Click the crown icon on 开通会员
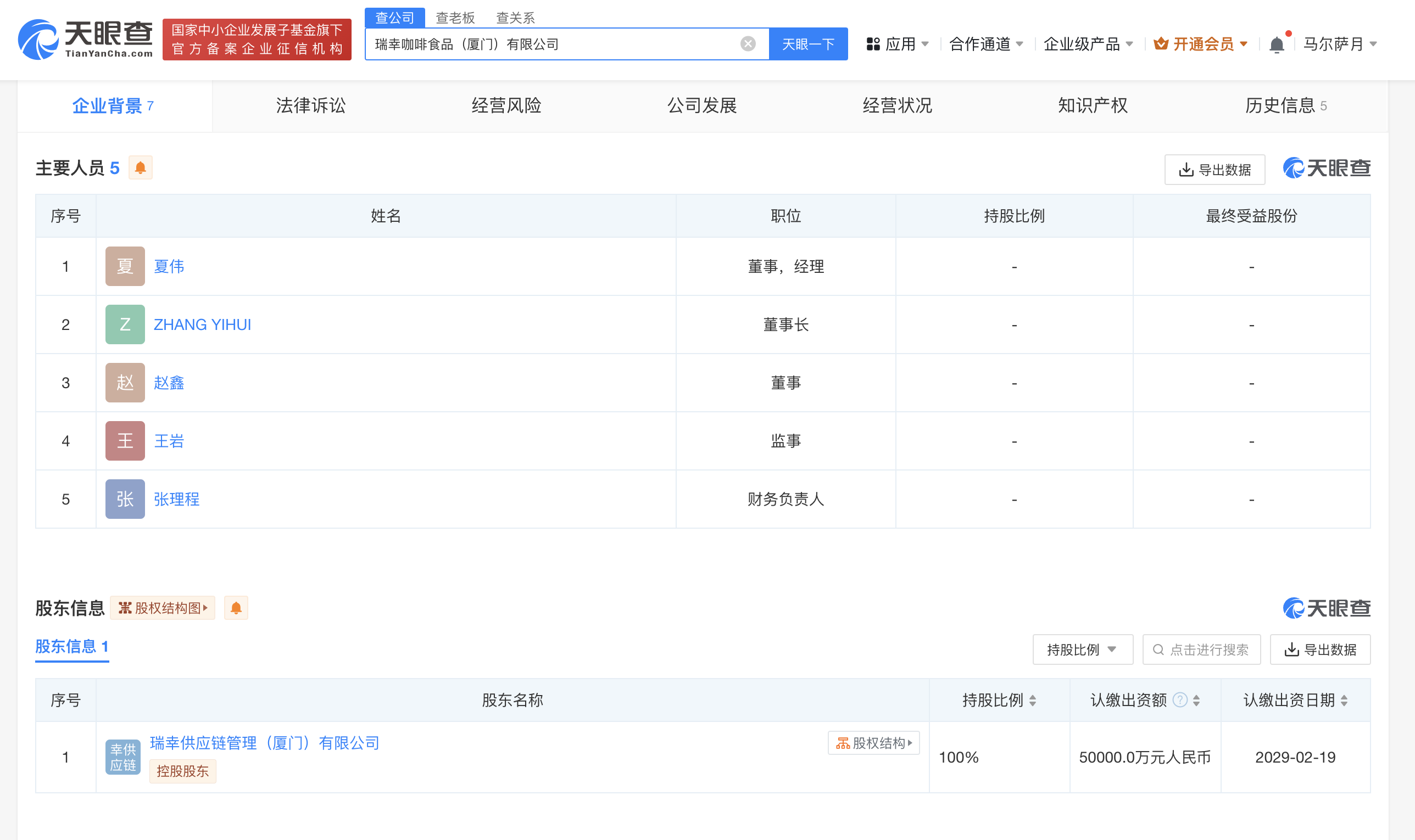 (x=1161, y=43)
